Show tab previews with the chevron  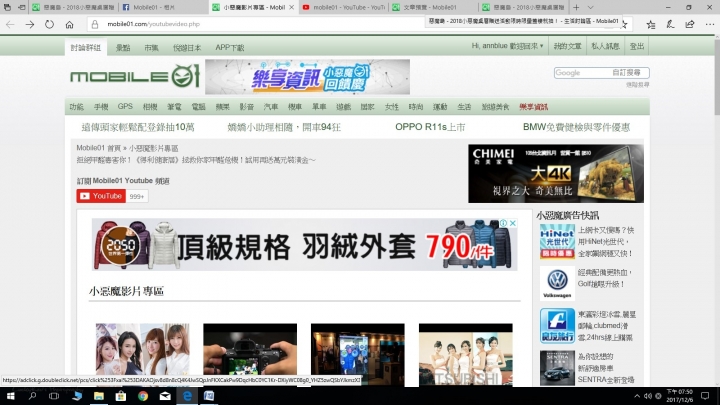pos(591,7)
